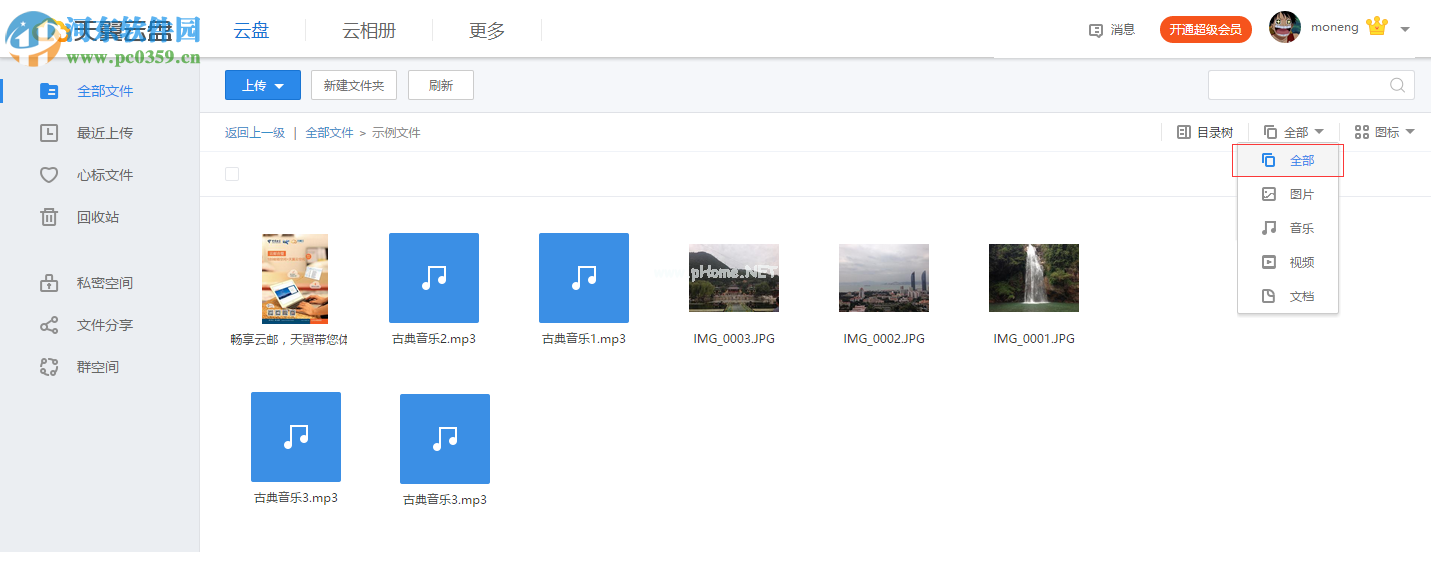Click the 群空间 group icon
This screenshot has width=1440, height=561.
click(49, 367)
